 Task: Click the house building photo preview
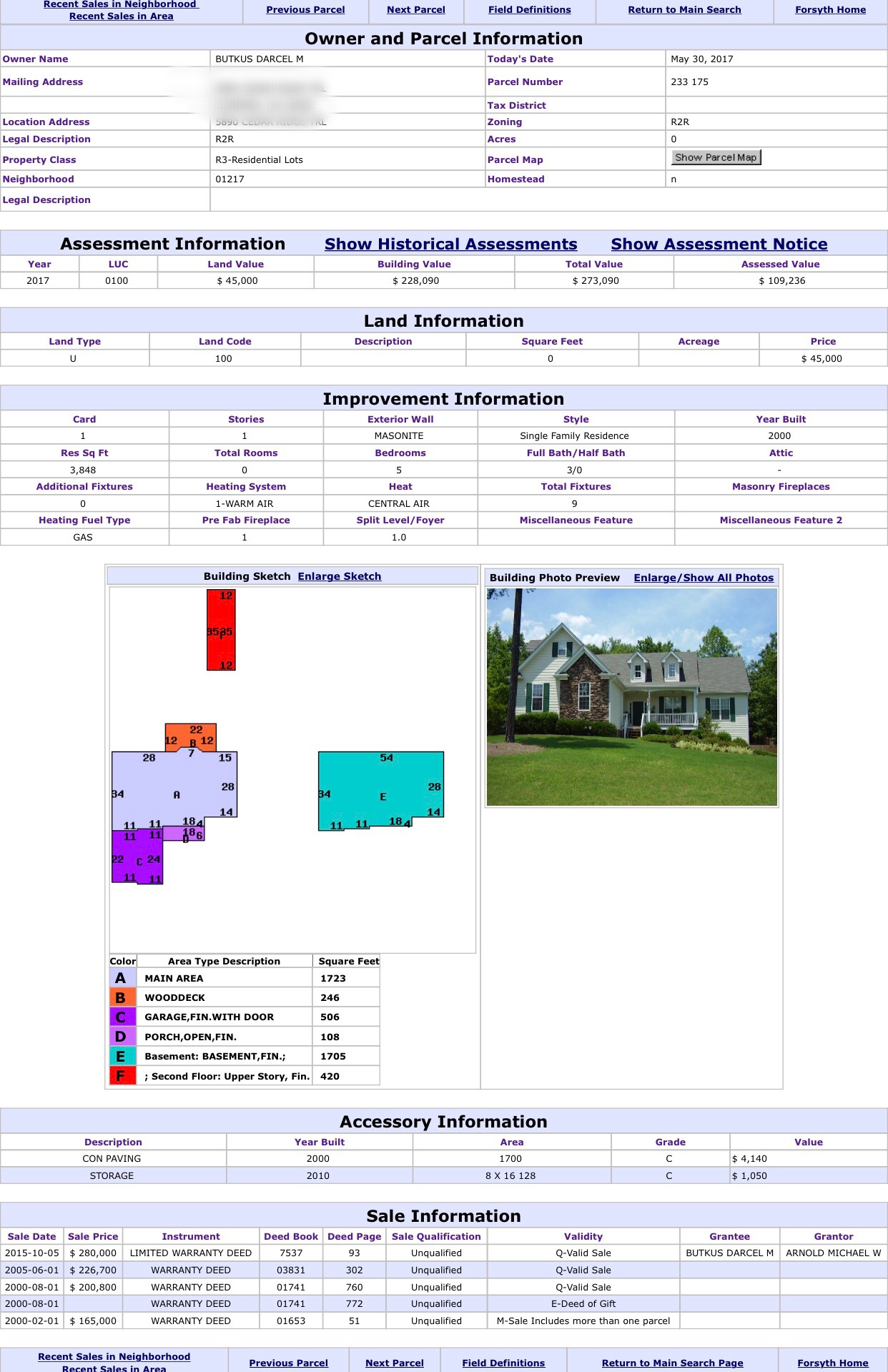tap(631, 697)
